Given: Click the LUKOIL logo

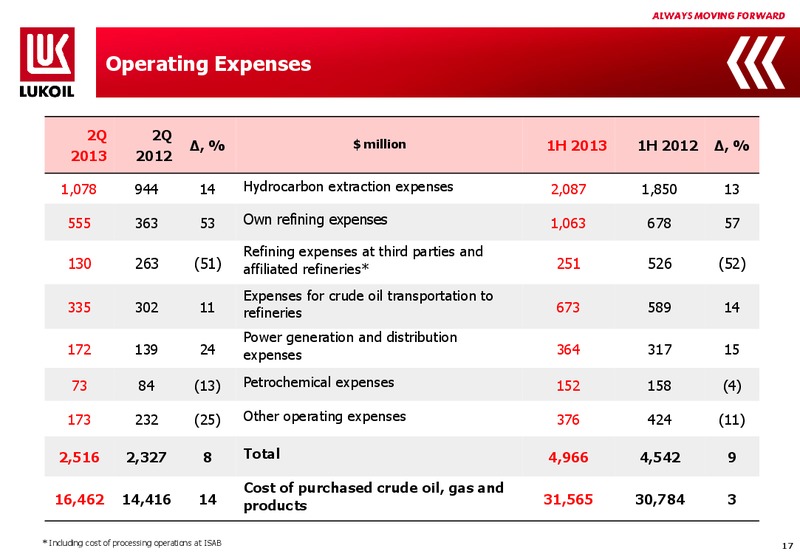Looking at the screenshot, I should 47,62.
